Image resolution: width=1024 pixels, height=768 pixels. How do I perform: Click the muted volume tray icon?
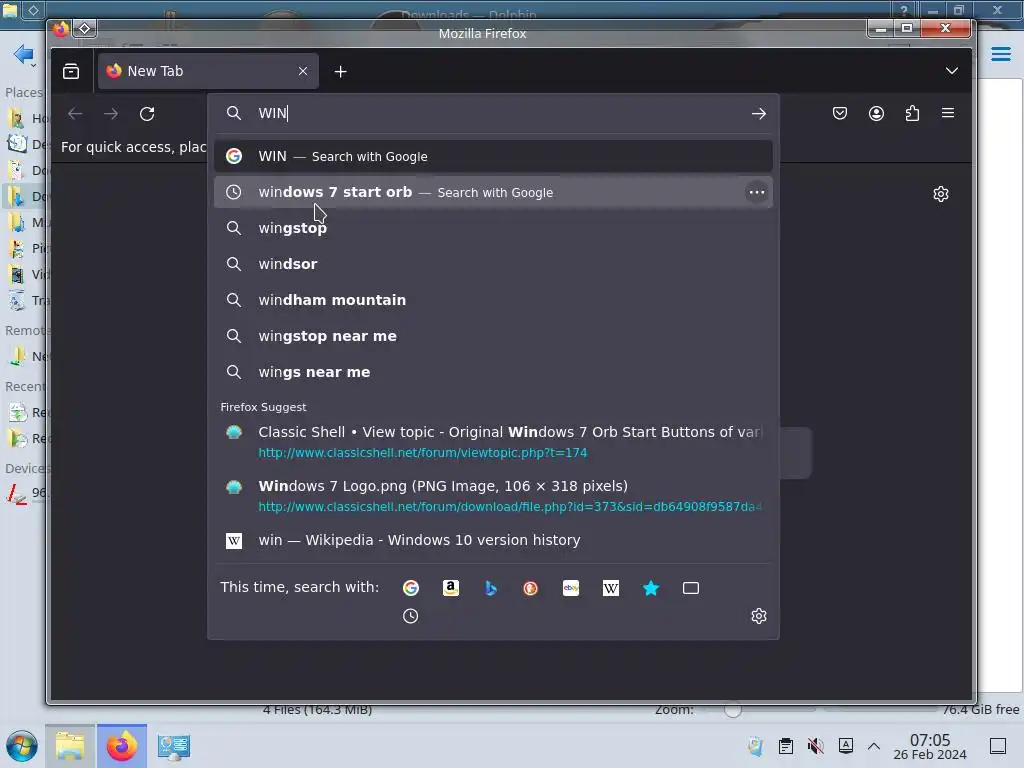click(816, 746)
